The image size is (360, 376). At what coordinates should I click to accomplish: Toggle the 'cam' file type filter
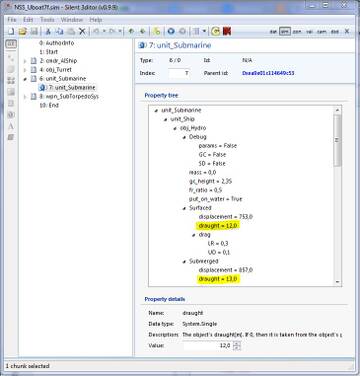(x=321, y=32)
